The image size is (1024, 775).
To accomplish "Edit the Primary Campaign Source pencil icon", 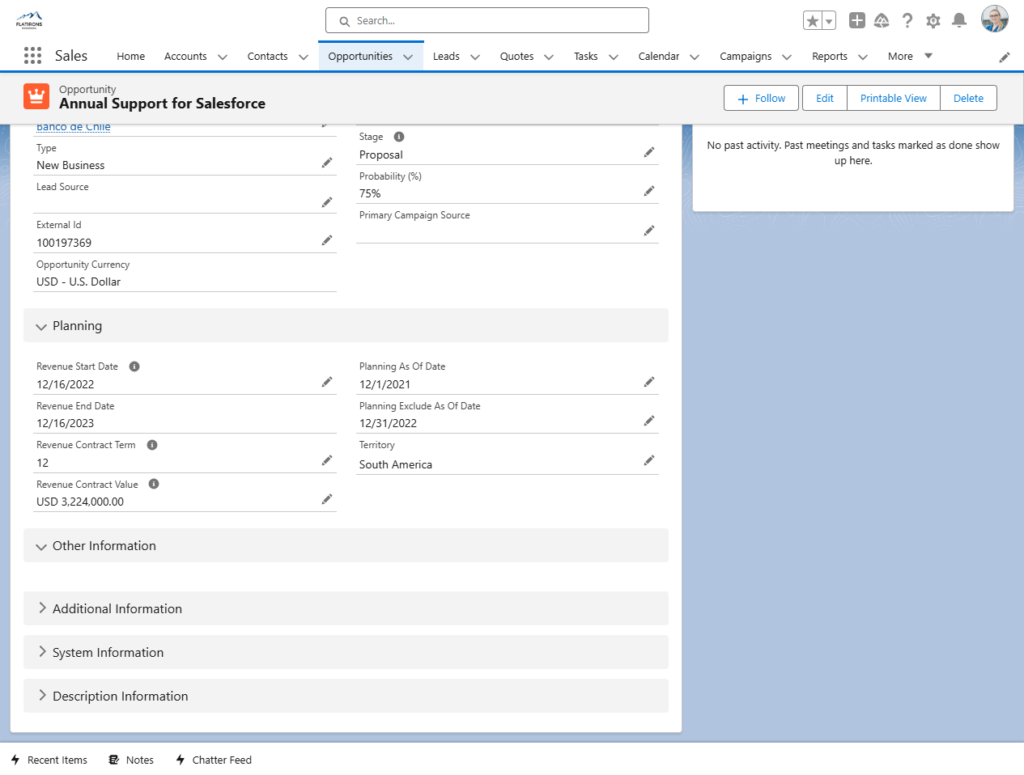I will click(648, 230).
